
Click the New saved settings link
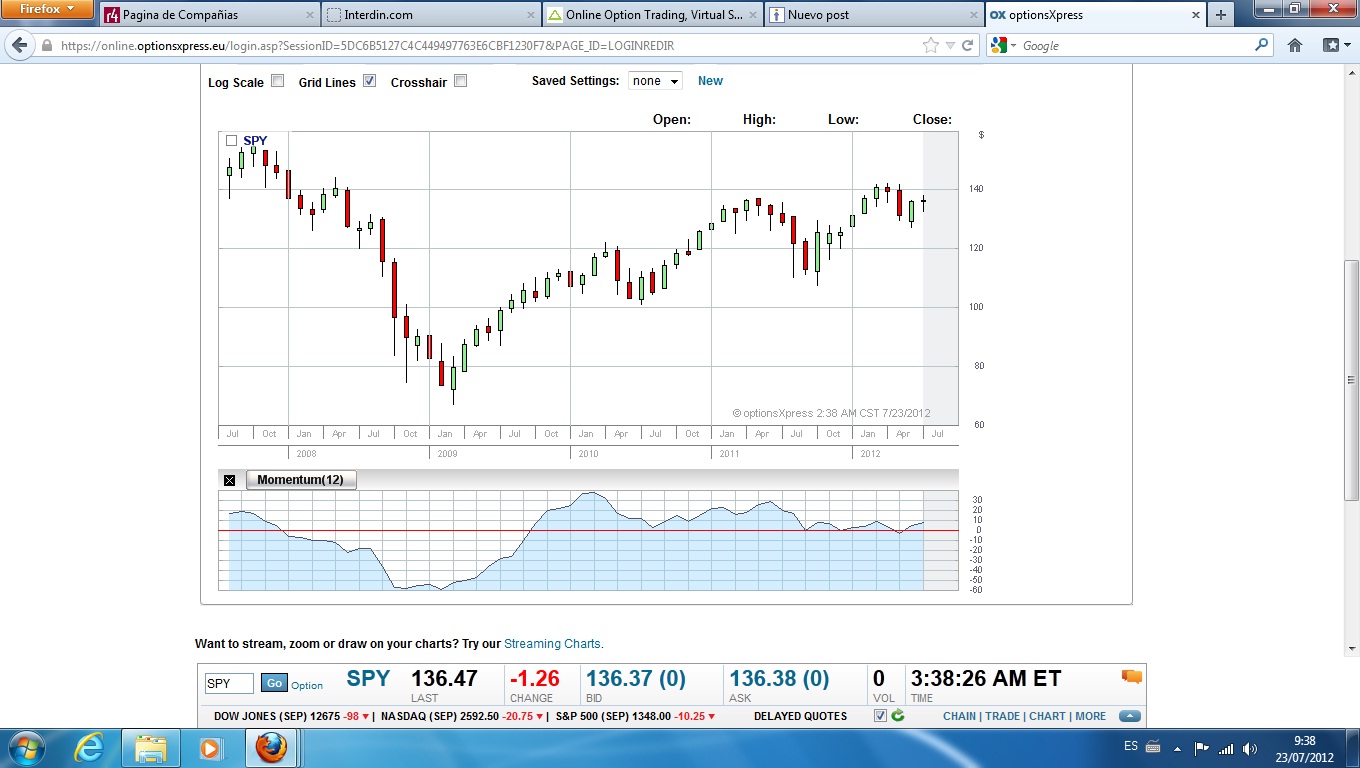(710, 81)
